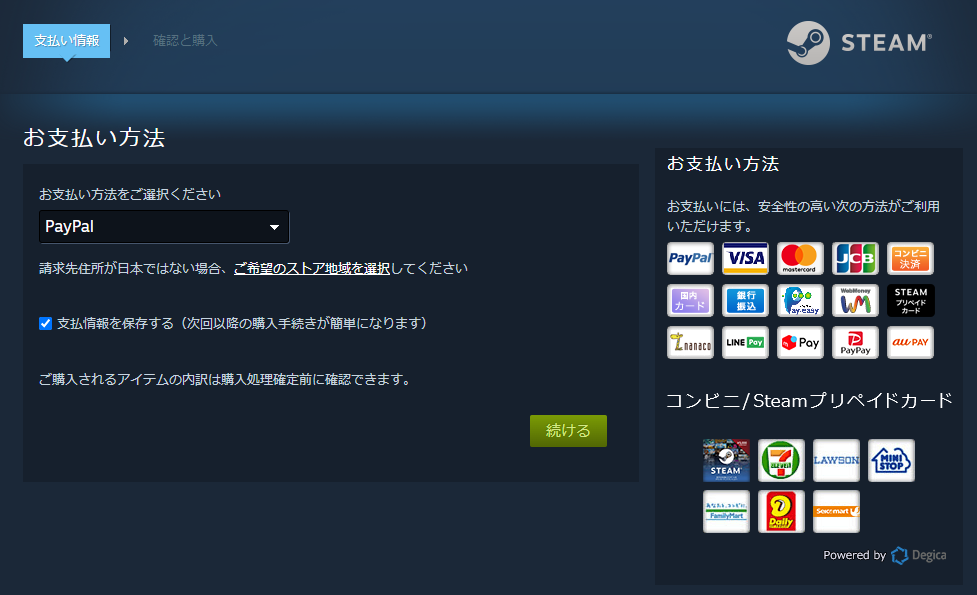Viewport: 977px width, 595px height.
Task: Select the FamilyMart store icon
Action: coord(726,511)
